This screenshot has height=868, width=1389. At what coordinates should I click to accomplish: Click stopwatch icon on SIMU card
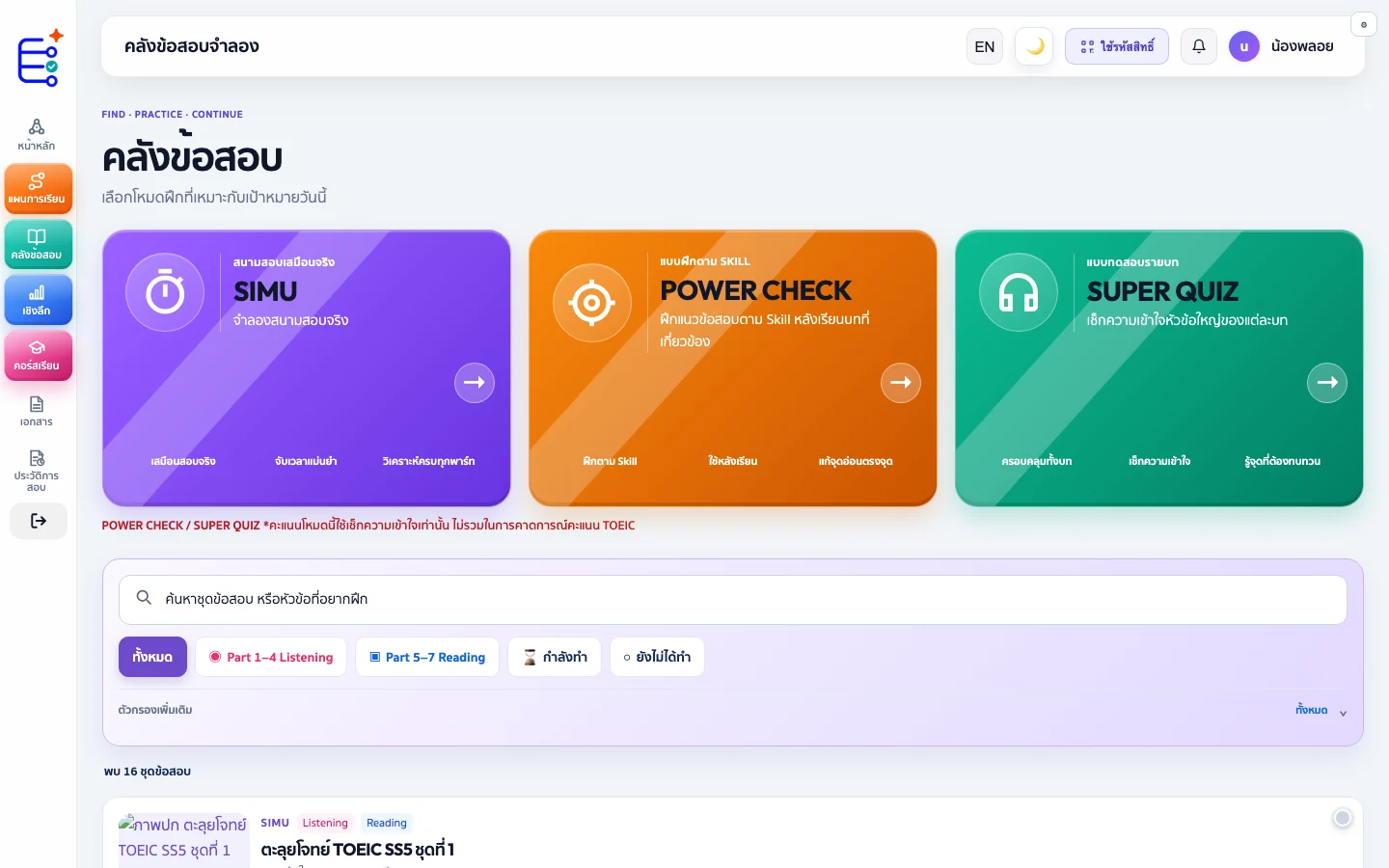click(x=165, y=292)
